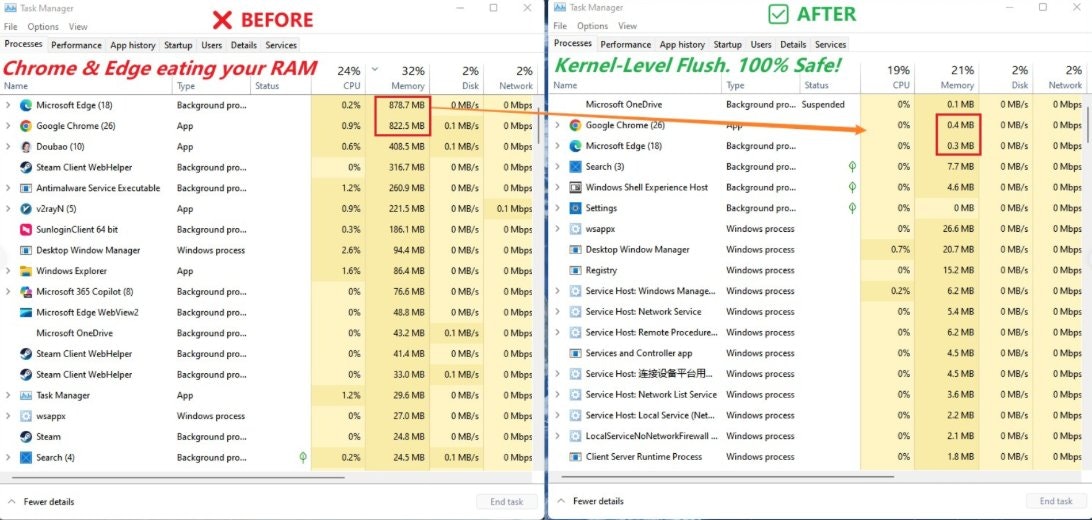
Task: Expand Google Chrome (26) in left window
Action: point(8,126)
